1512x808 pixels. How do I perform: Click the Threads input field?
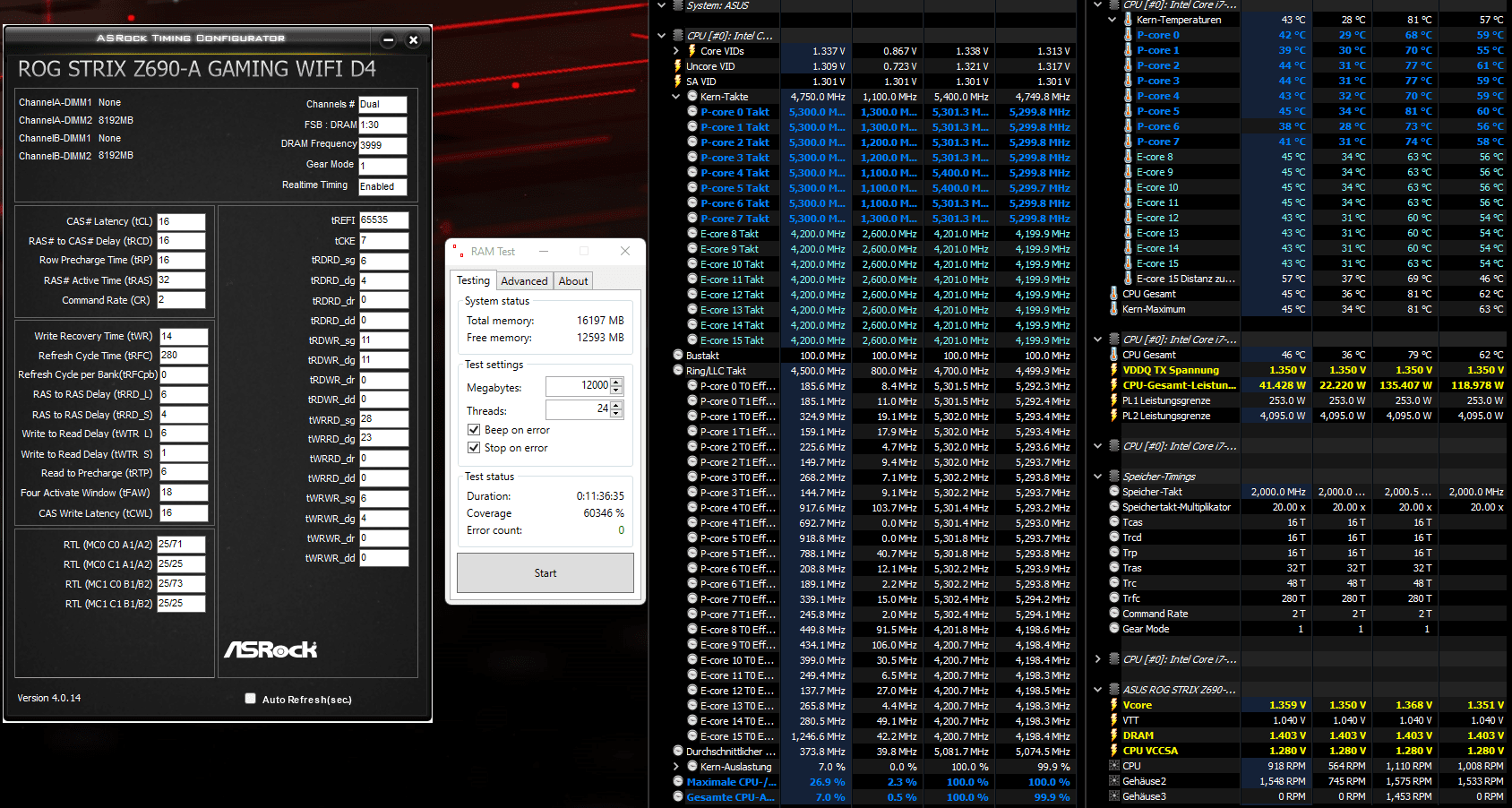tap(578, 409)
